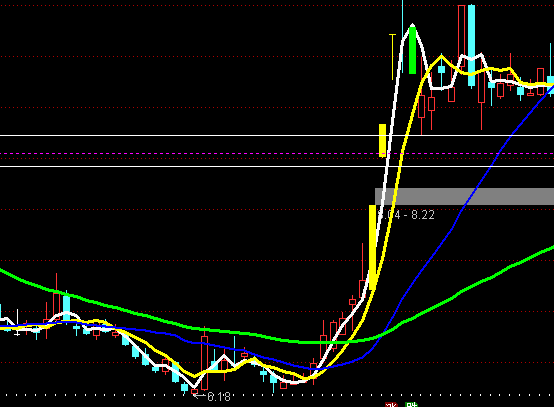Viewport: 554px width, 407px height.
Task: Click the gray price gap rectangle
Action: (x=464, y=196)
